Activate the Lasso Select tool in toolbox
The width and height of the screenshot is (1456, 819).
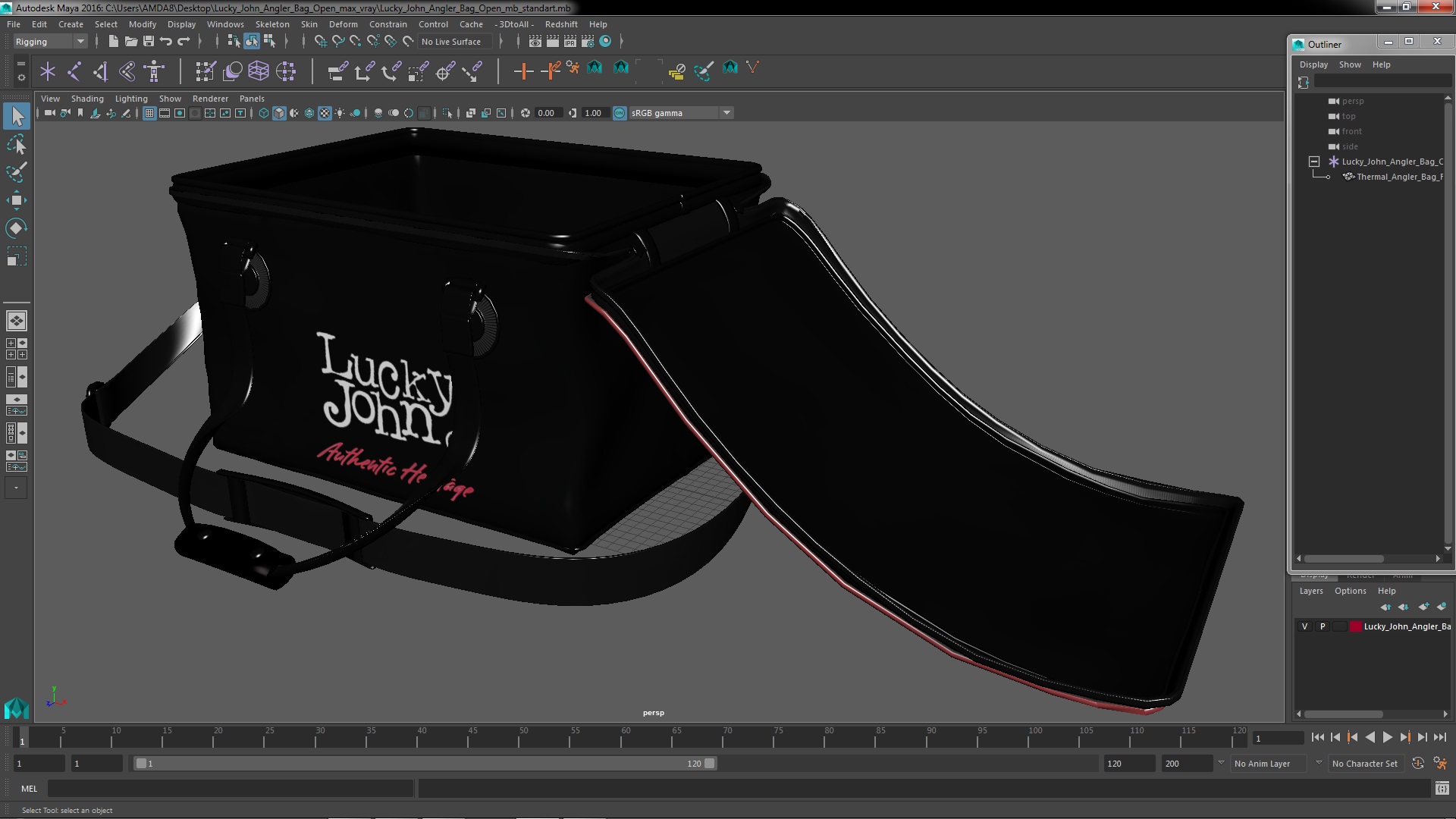pyautogui.click(x=17, y=144)
